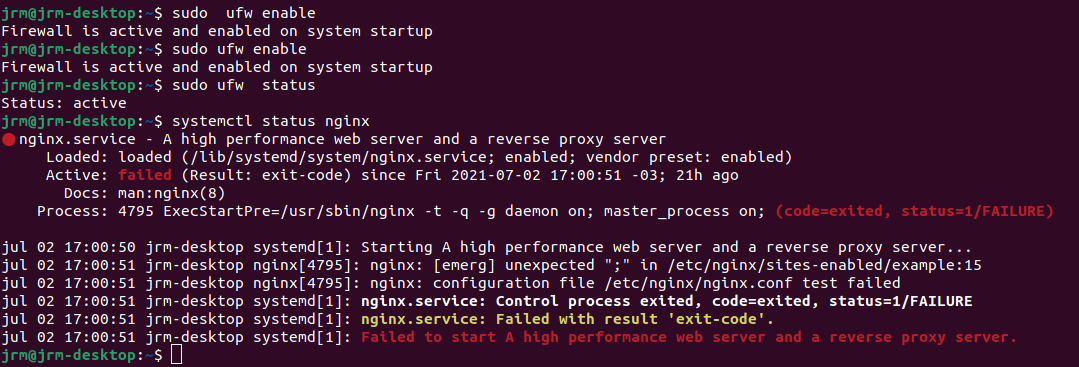Click the man:nginx(8) docs reference
Viewport: 1079px width, 367px height.
[x=172, y=193]
